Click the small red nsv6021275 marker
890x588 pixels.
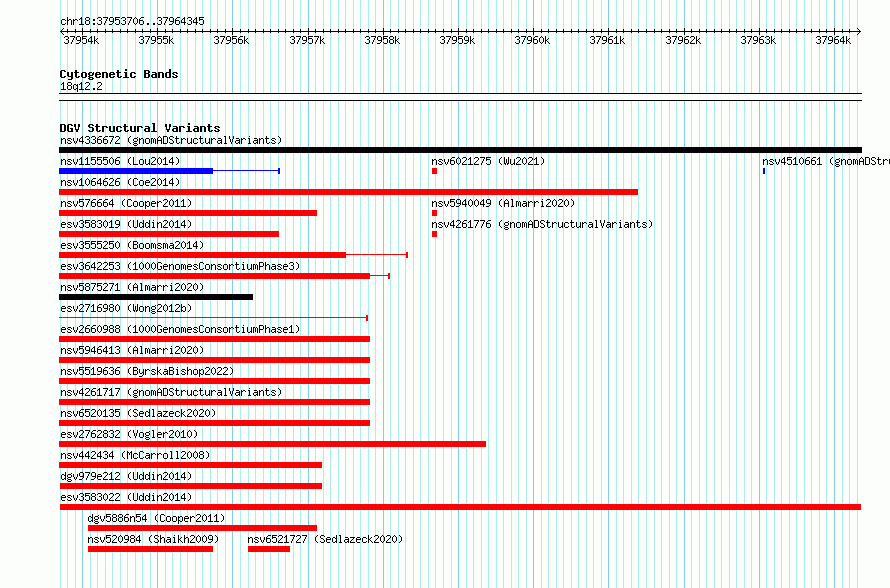coord(434,171)
